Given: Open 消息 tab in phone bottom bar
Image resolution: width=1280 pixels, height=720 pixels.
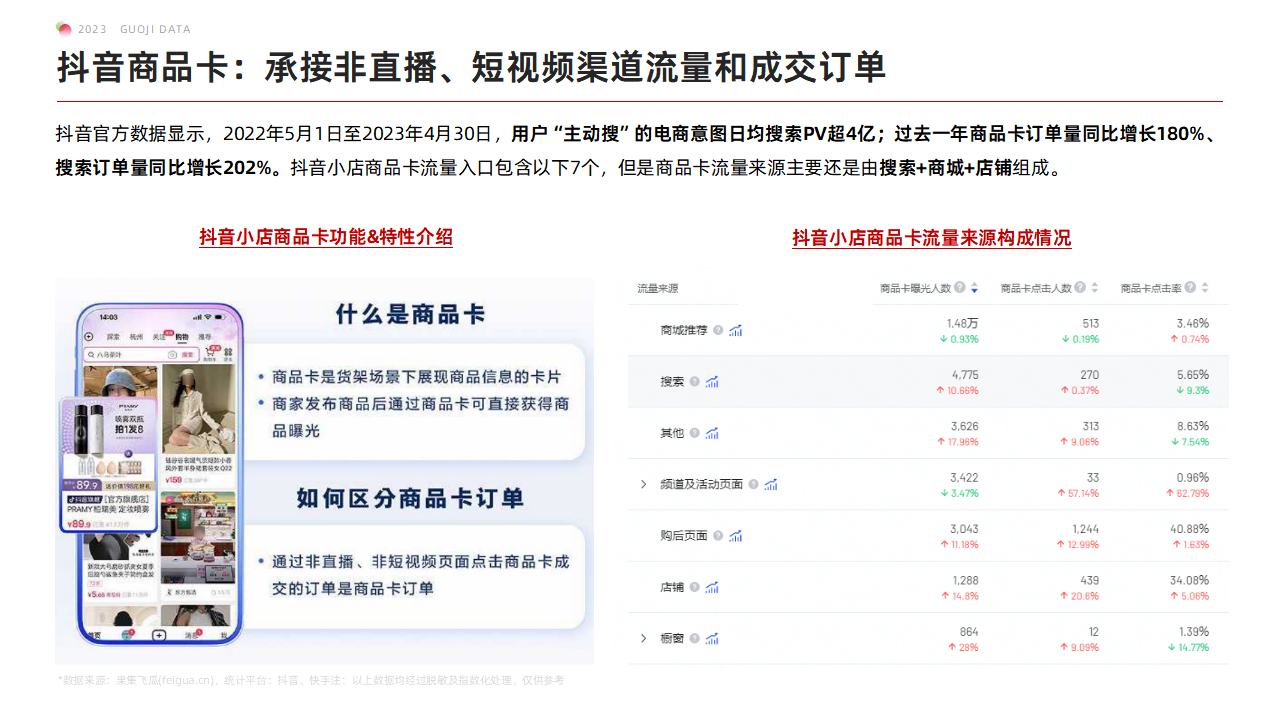Looking at the screenshot, I should 193,636.
